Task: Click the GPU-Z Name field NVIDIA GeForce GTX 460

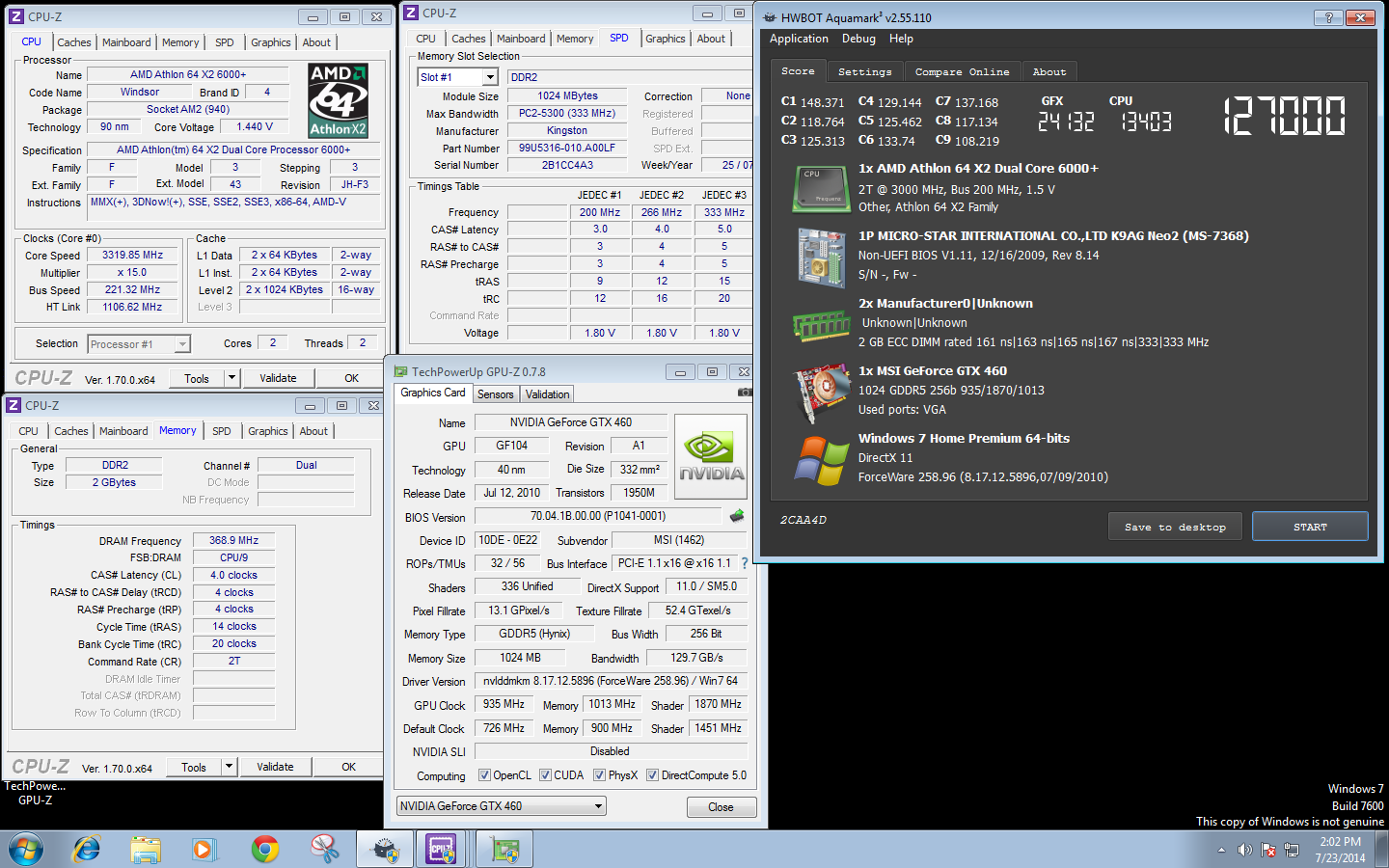Action: tap(570, 422)
